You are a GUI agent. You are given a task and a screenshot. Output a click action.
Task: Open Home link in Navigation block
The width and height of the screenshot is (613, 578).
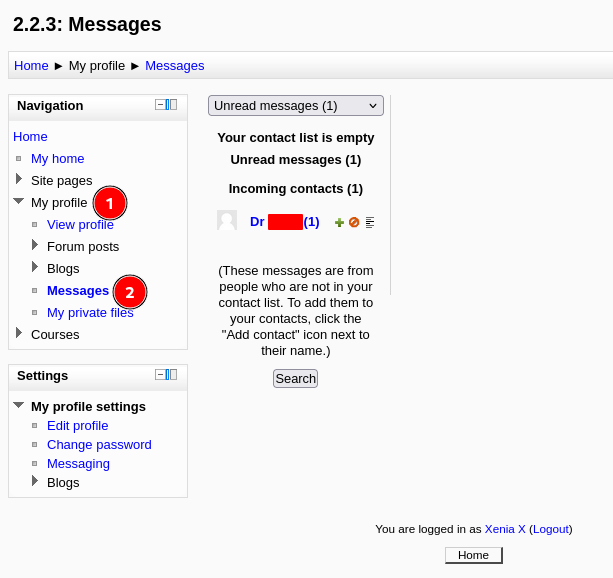point(30,136)
